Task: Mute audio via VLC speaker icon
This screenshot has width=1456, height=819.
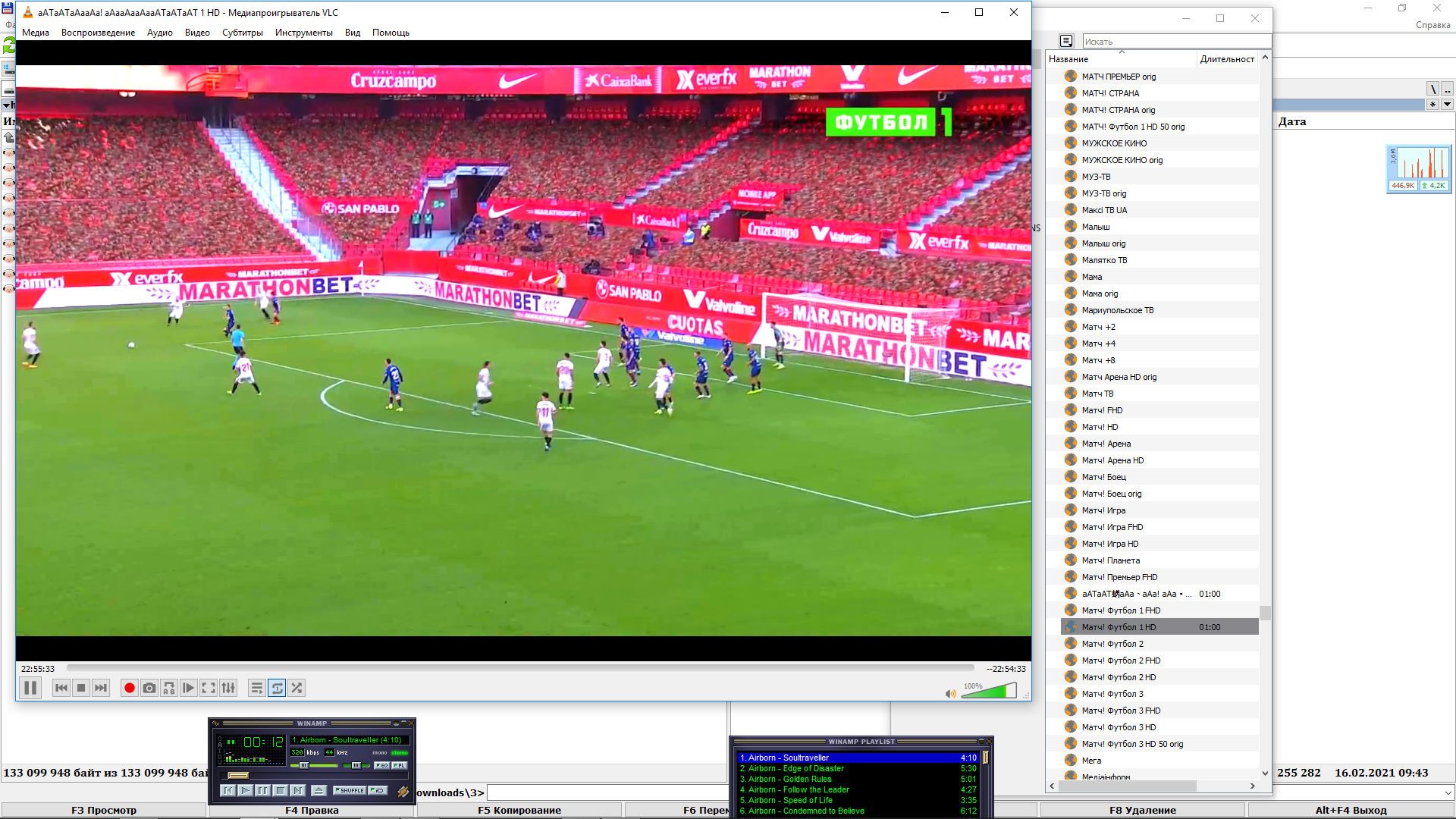Action: tap(950, 693)
